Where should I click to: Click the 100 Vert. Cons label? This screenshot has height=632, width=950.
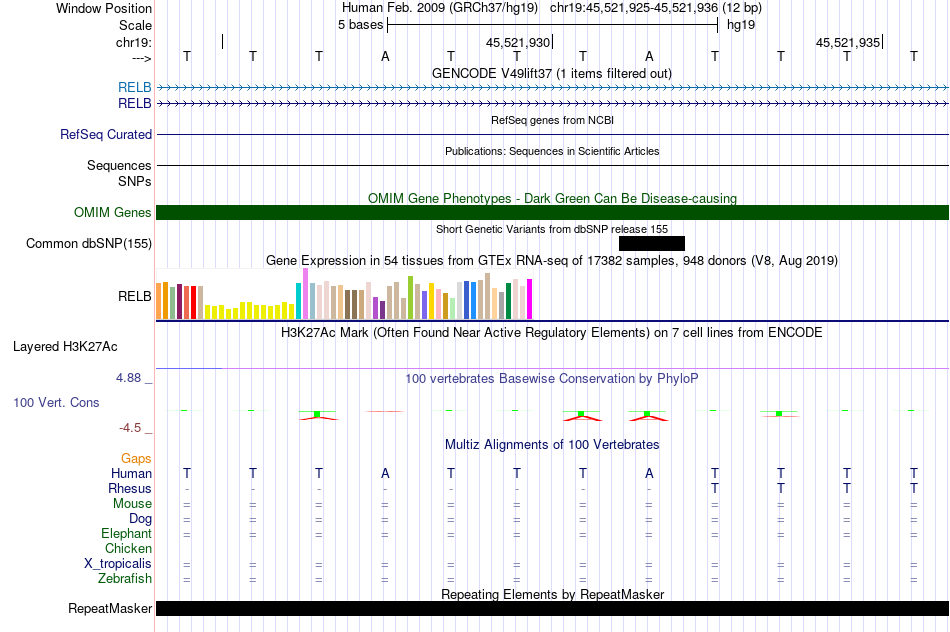[56, 402]
